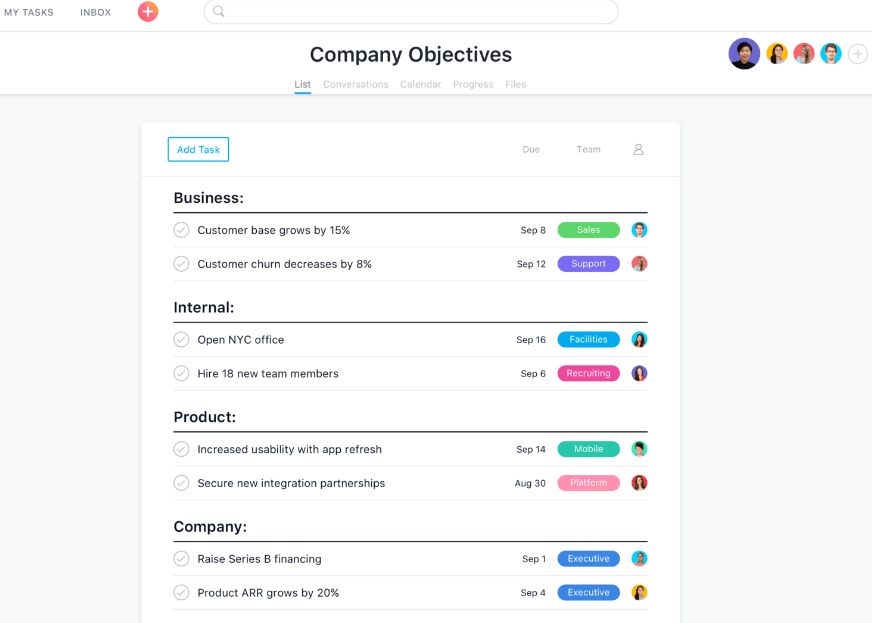The image size is (872, 623).
Task: Focus the top search field
Action: [411, 12]
